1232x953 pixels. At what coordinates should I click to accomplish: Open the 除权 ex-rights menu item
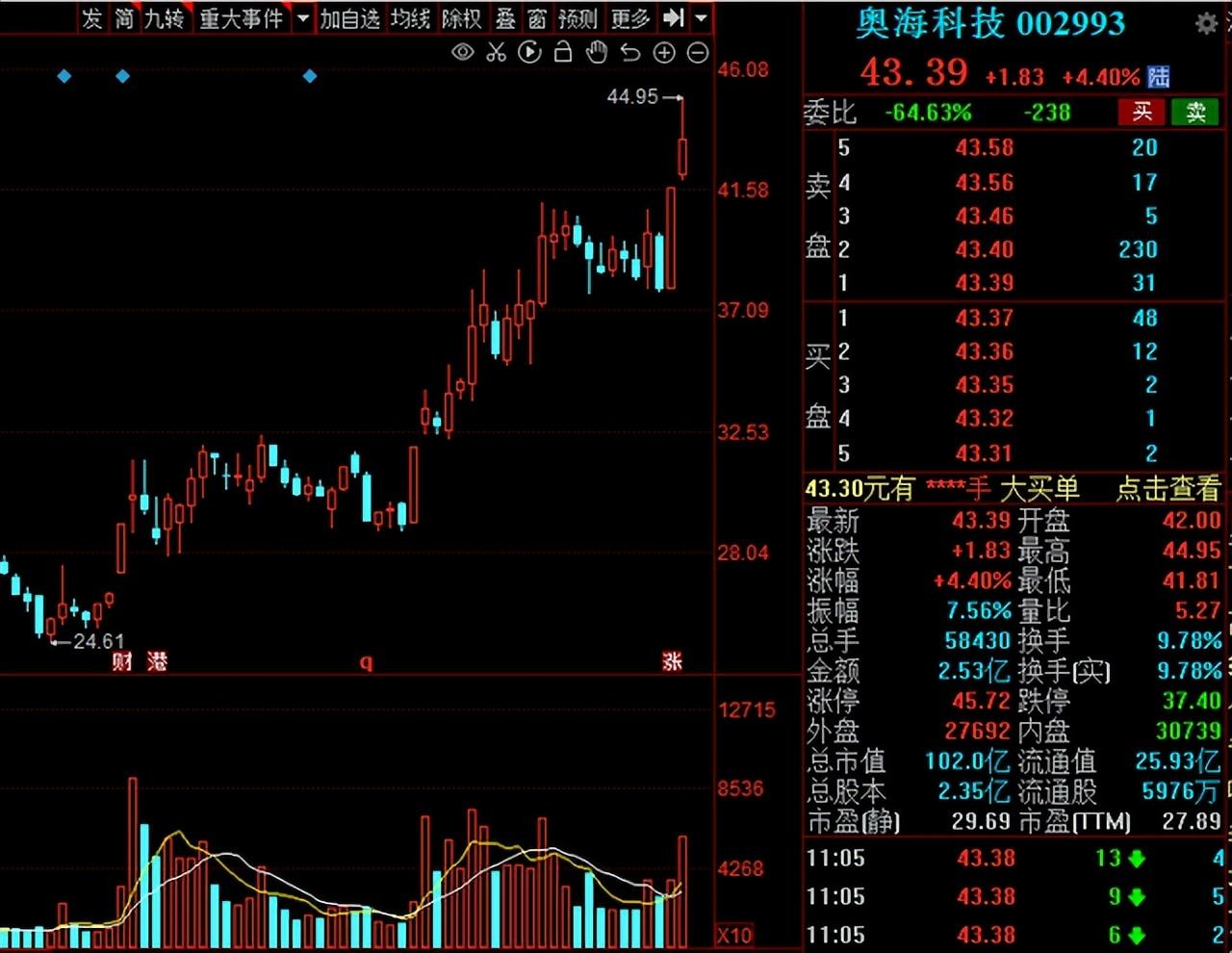click(x=461, y=18)
